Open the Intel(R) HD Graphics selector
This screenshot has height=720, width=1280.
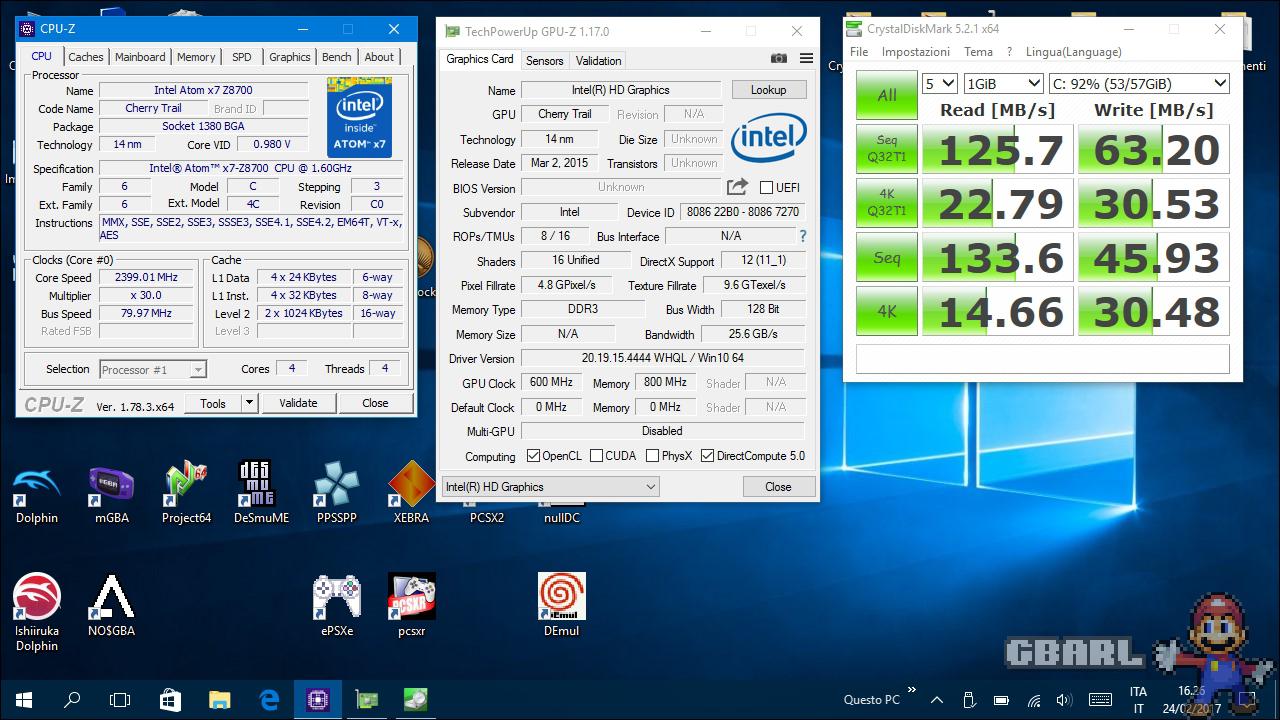550,487
